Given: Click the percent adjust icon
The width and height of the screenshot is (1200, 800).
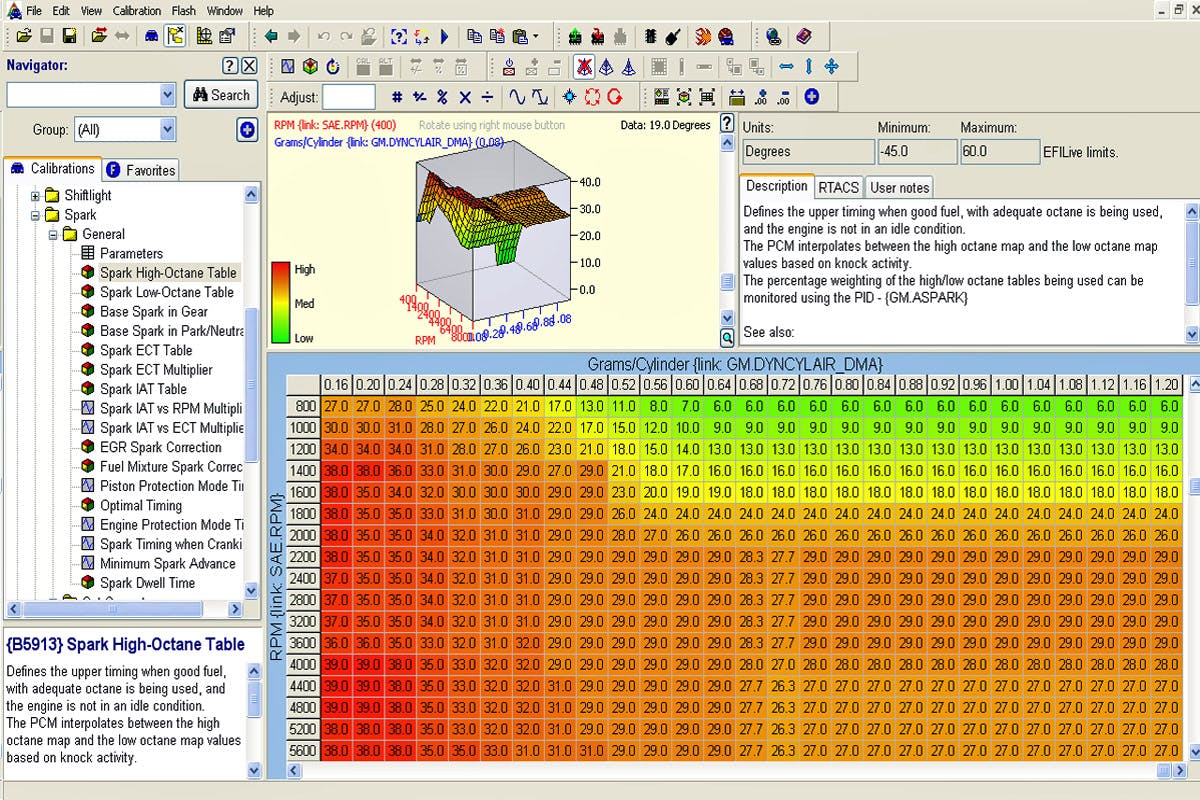Looking at the screenshot, I should pos(442,97).
